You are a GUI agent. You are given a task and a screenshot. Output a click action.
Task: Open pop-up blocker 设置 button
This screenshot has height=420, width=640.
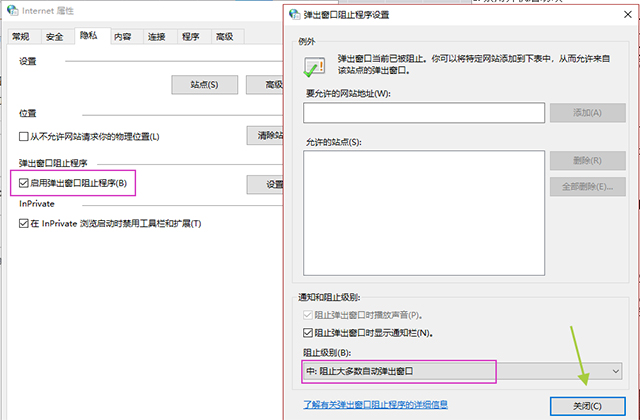pos(265,184)
